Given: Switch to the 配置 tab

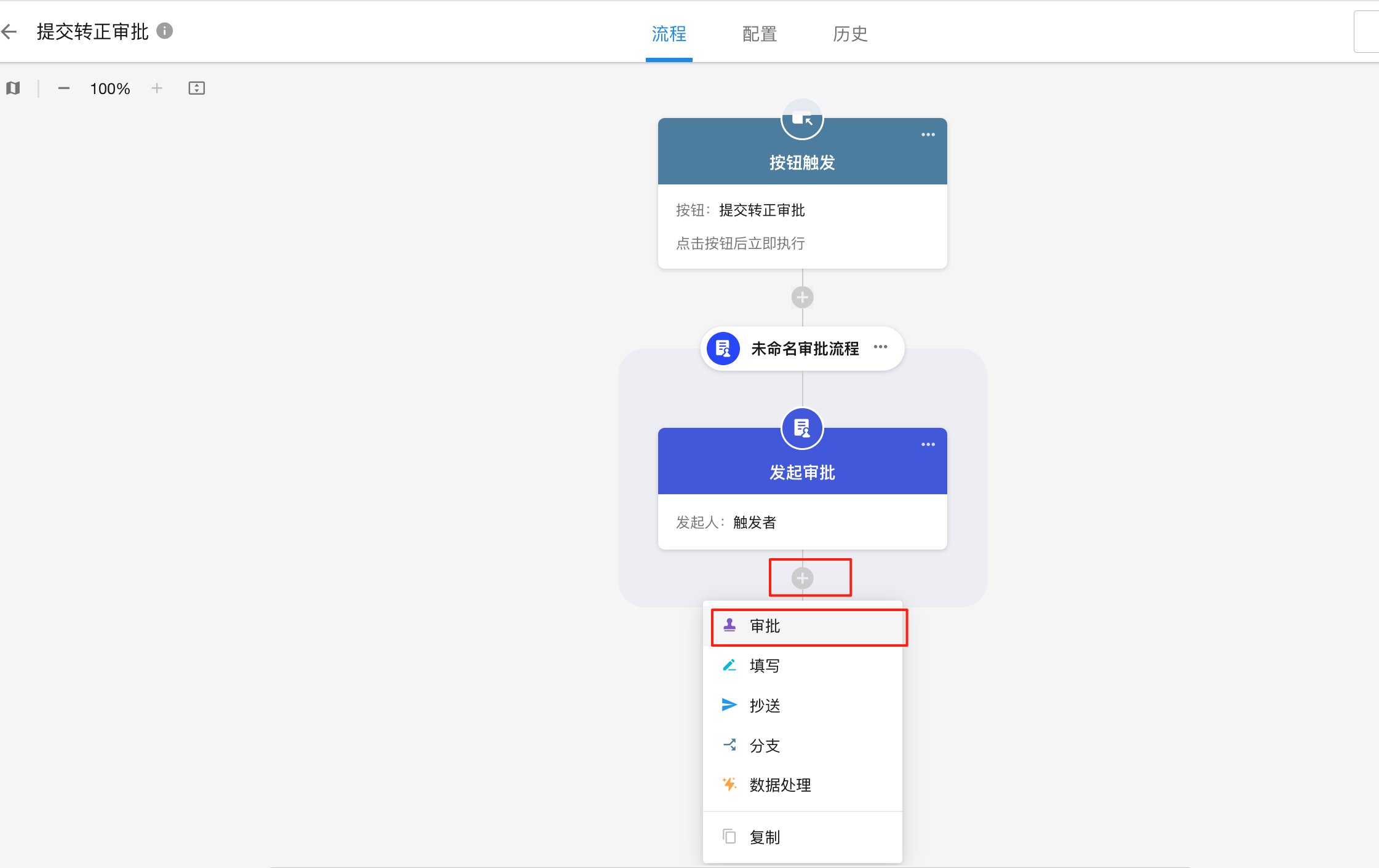Looking at the screenshot, I should click(760, 34).
